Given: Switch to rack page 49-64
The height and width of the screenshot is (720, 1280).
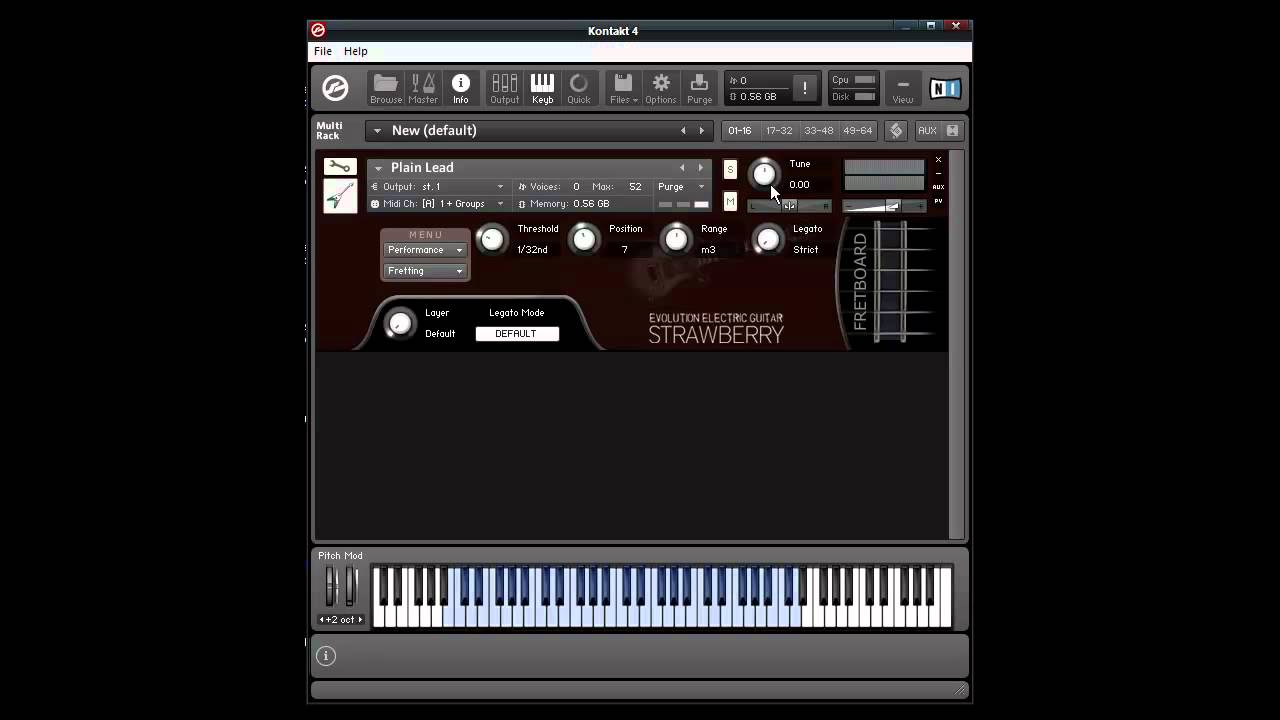Looking at the screenshot, I should pos(857,131).
